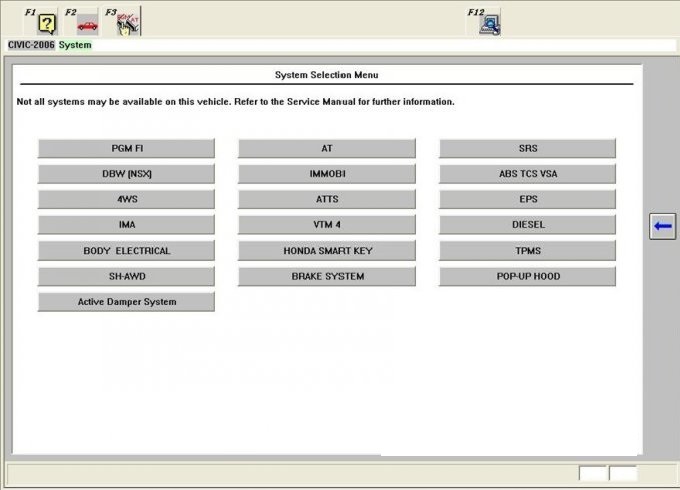Image resolution: width=680 pixels, height=490 pixels.
Task: Click the CIVIC-2006 breadcrumb label
Action: coord(31,45)
